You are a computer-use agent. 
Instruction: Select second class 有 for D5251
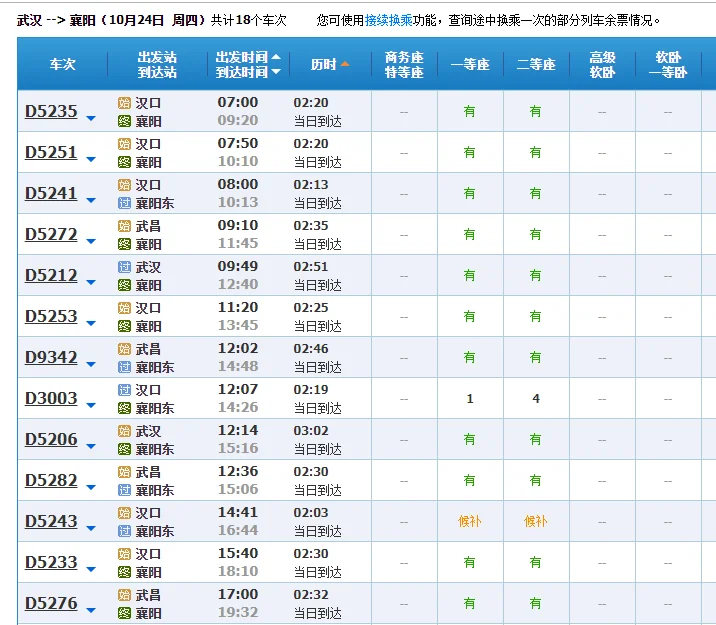point(535,152)
